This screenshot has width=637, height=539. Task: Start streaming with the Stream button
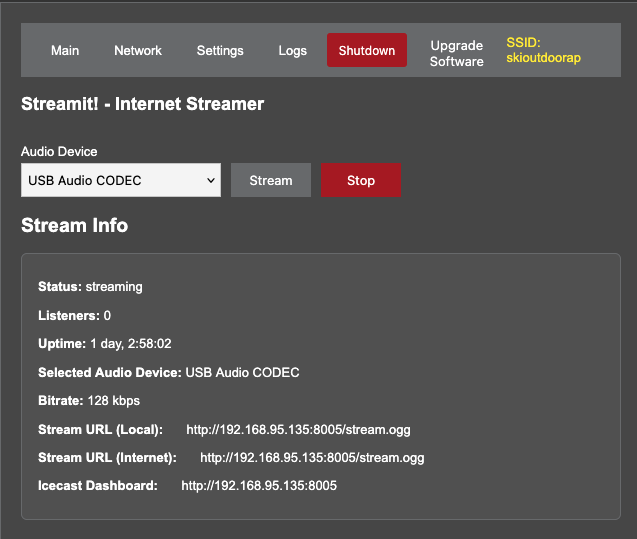coord(271,180)
